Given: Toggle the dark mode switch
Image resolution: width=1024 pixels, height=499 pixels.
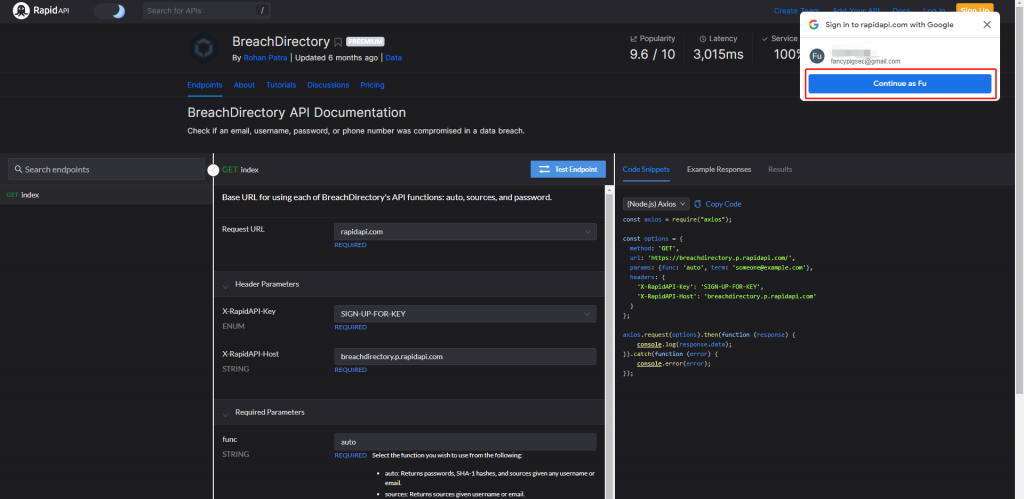Looking at the screenshot, I should coord(110,11).
